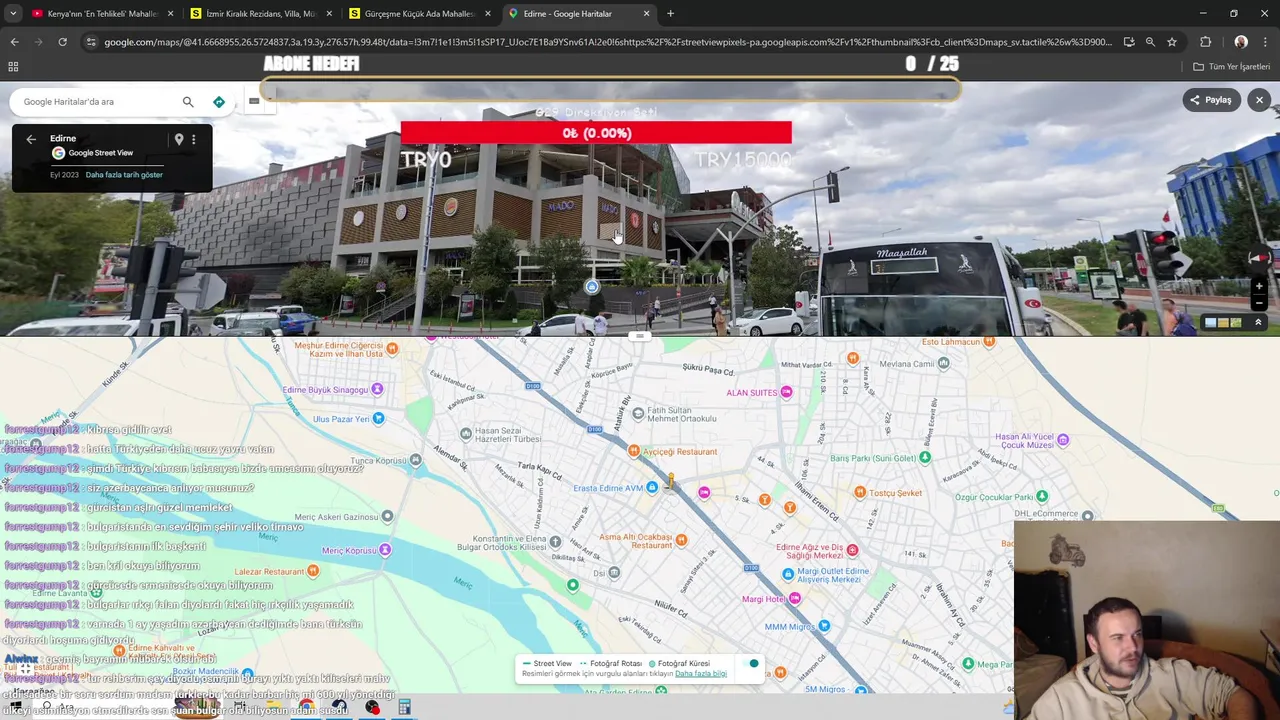
Task: Open the three-dot menu in Edirne panel
Action: point(194,139)
